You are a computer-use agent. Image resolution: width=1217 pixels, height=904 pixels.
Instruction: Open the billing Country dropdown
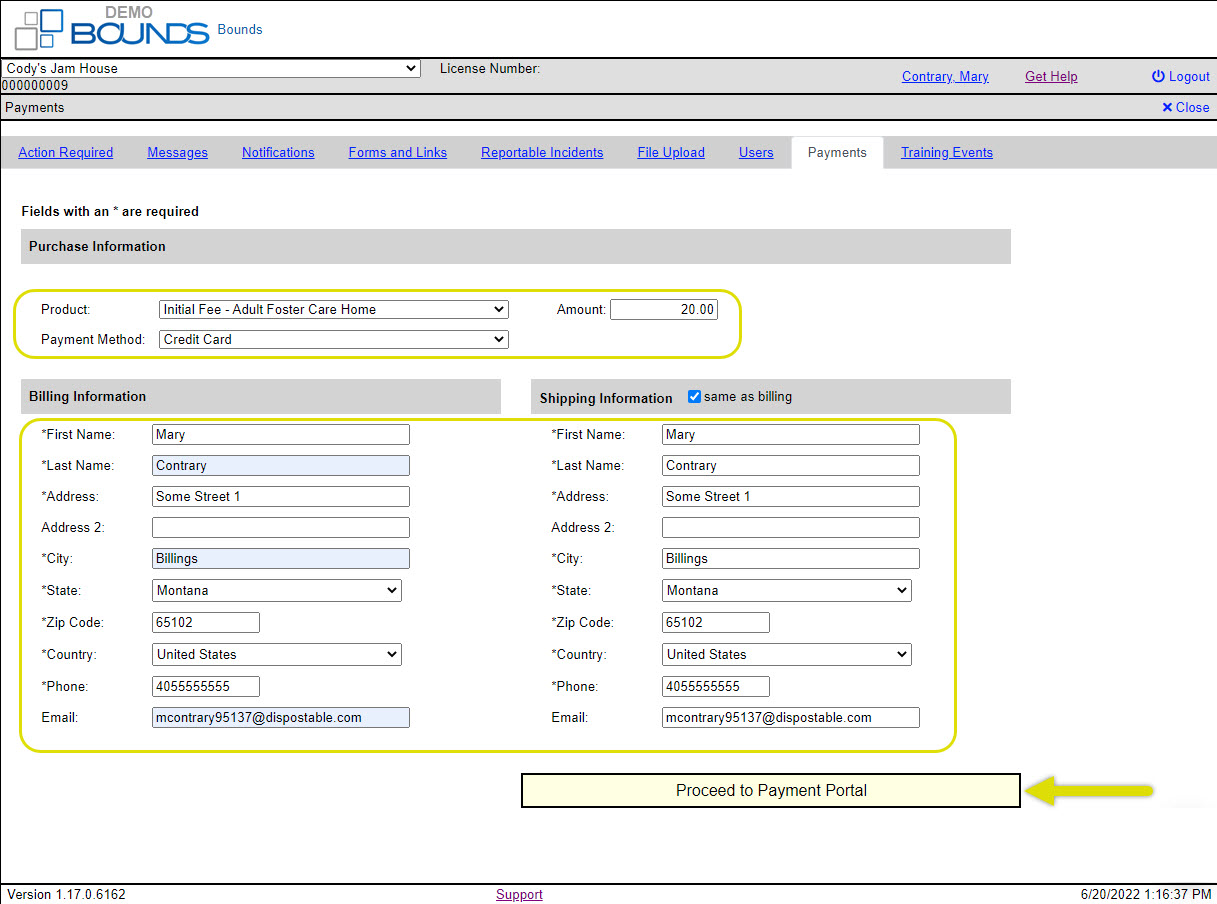coord(277,654)
